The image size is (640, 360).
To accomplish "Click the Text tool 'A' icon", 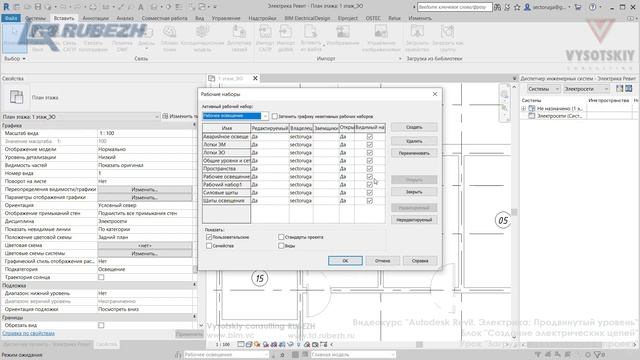I will click(140, 7).
